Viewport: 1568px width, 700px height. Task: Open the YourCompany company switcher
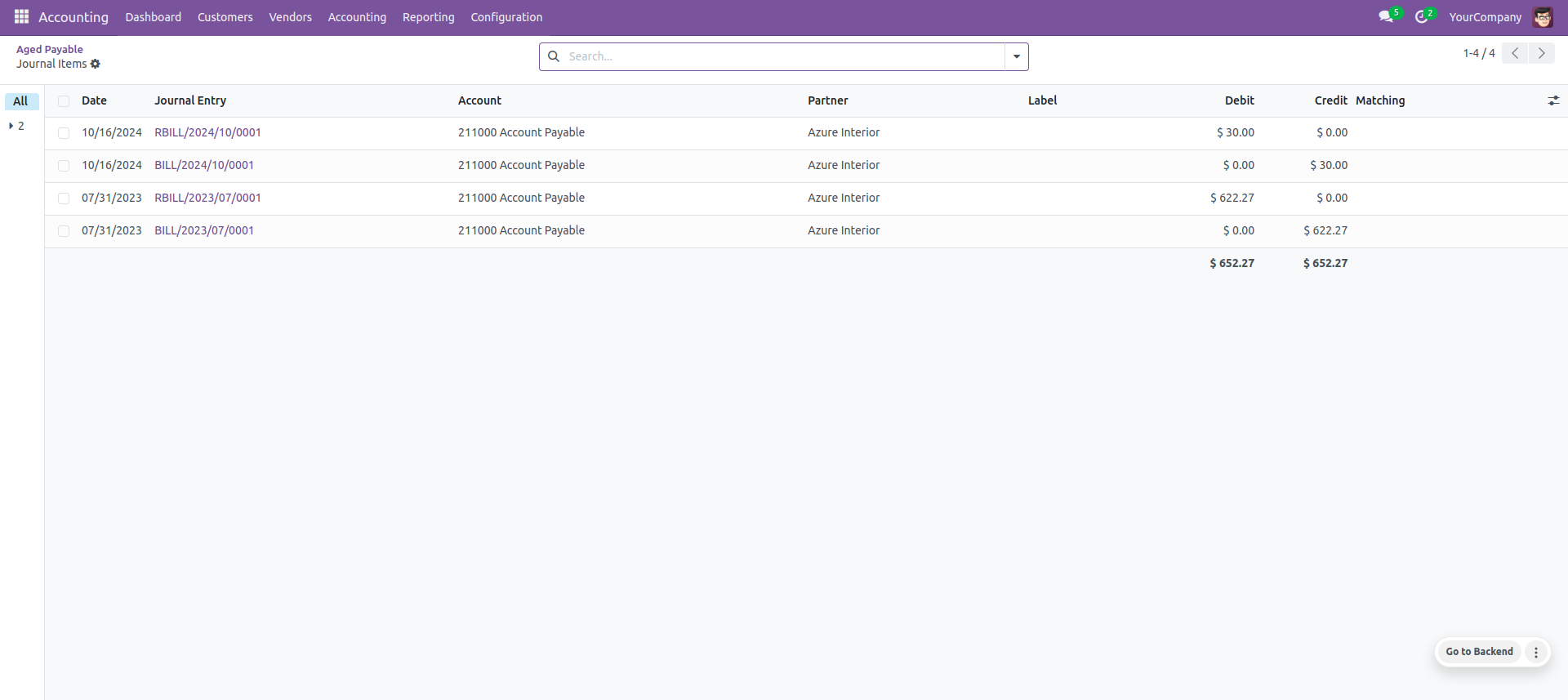pos(1485,17)
